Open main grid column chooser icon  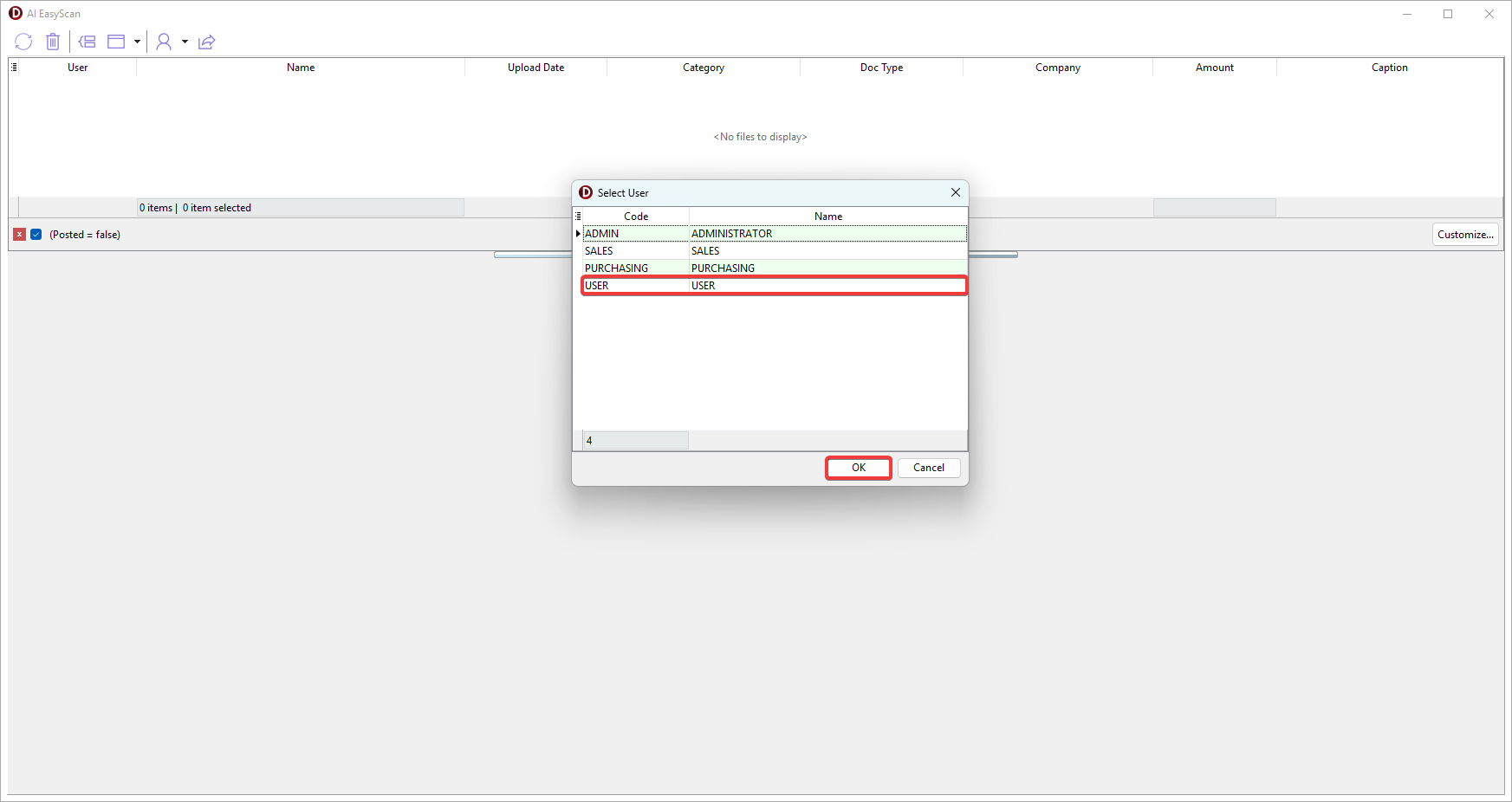pyautogui.click(x=14, y=68)
